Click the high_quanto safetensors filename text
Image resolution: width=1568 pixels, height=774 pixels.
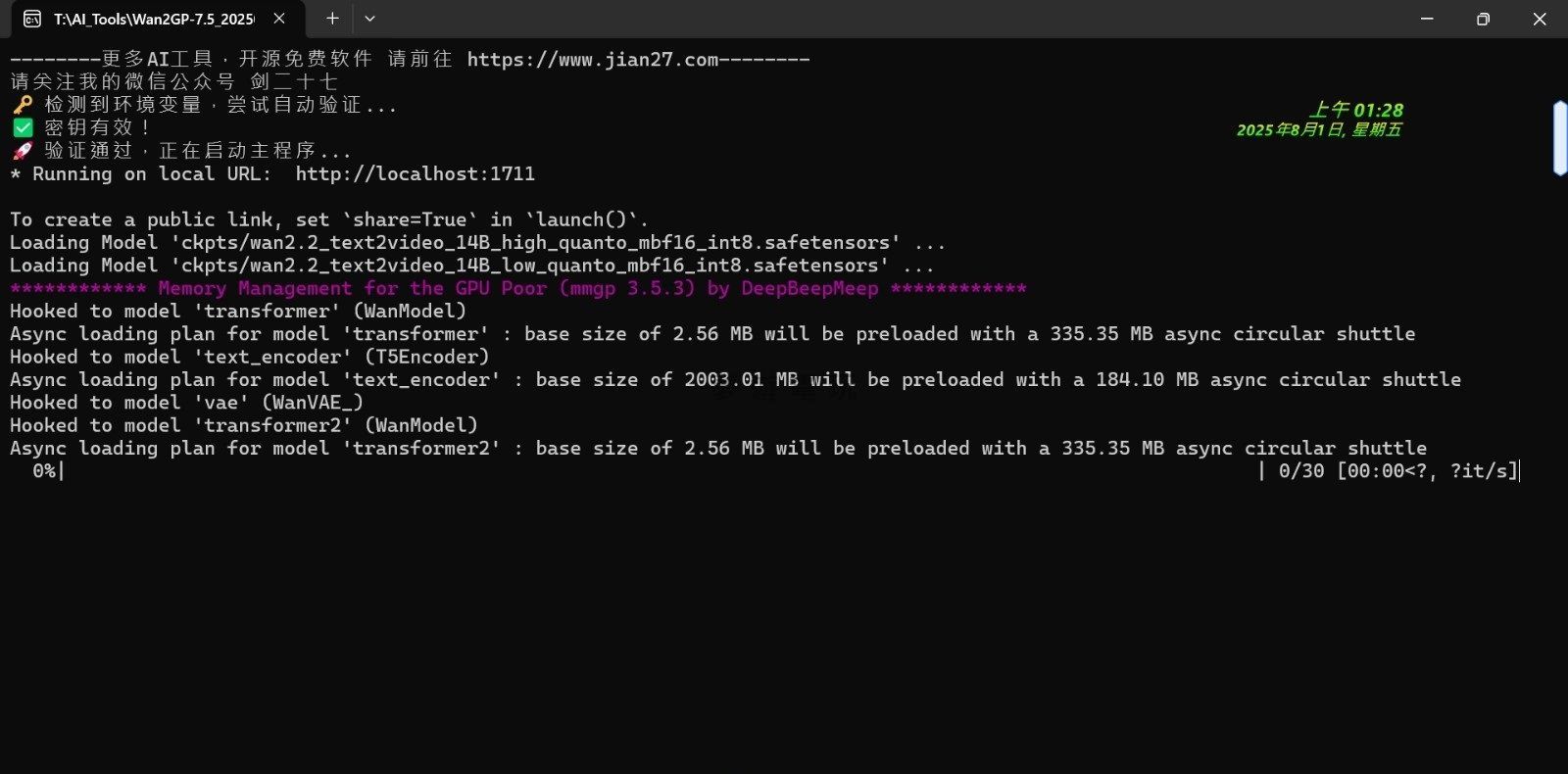pyautogui.click(x=535, y=243)
